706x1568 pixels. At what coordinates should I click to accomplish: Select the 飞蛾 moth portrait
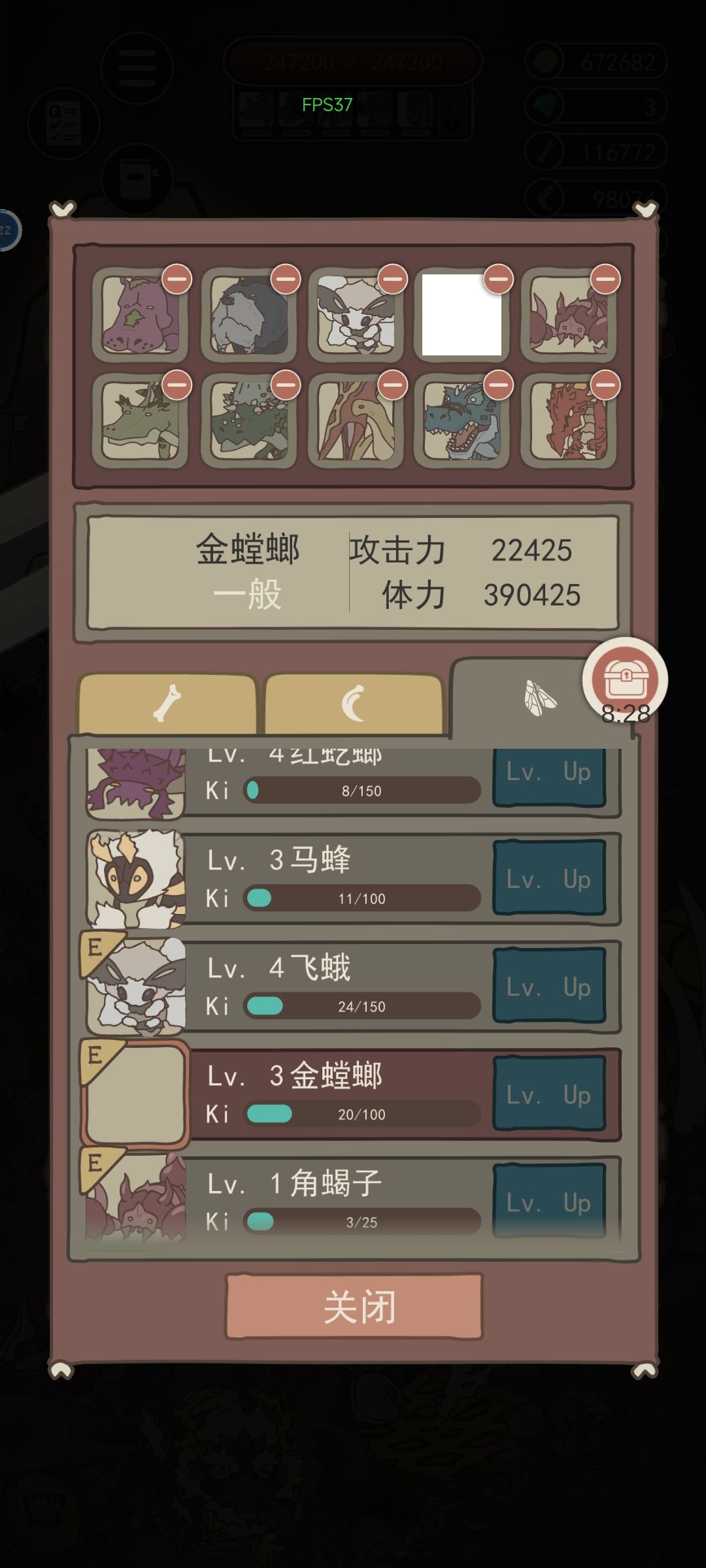click(x=137, y=987)
